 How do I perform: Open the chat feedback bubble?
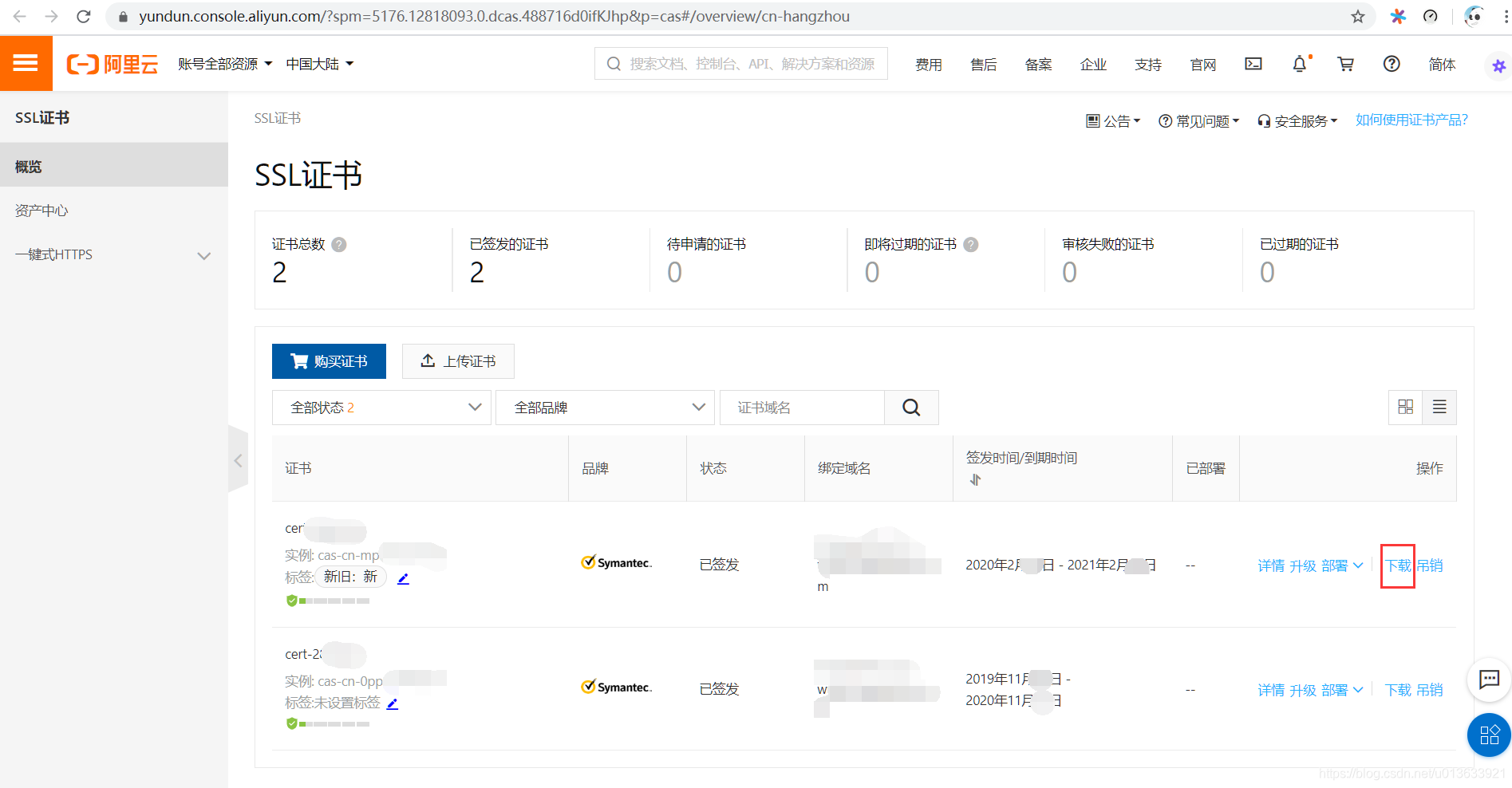point(1489,680)
